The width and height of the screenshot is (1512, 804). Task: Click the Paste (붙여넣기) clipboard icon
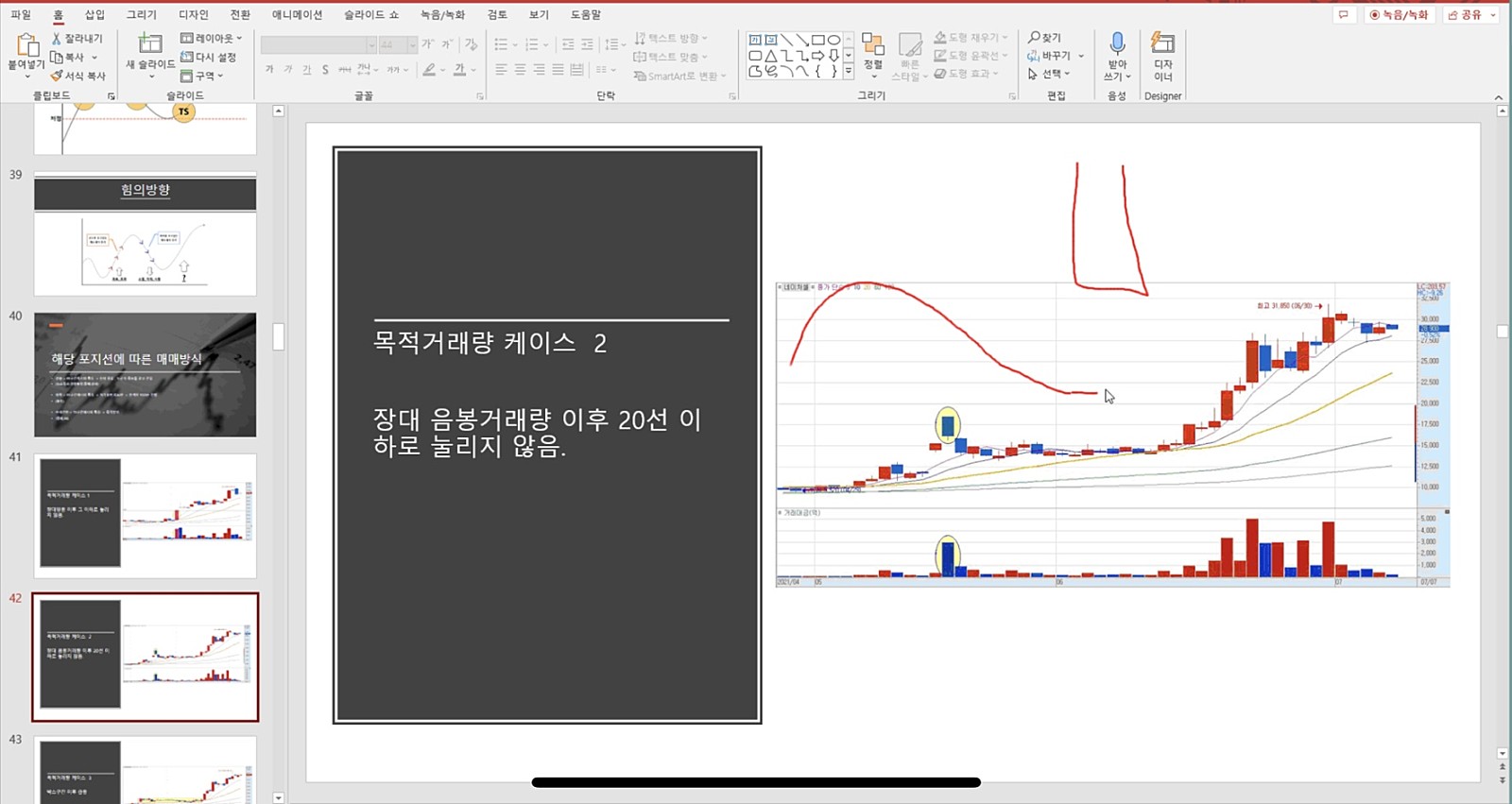point(28,44)
